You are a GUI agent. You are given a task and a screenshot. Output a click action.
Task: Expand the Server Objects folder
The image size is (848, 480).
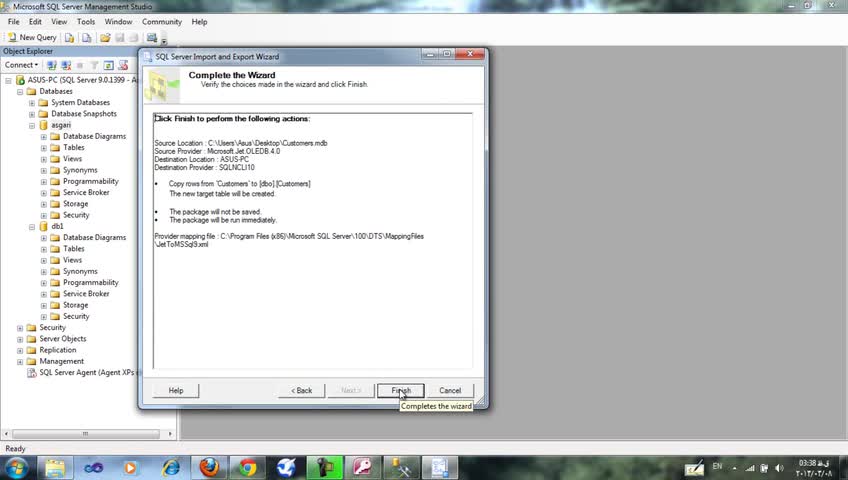(x=20, y=339)
